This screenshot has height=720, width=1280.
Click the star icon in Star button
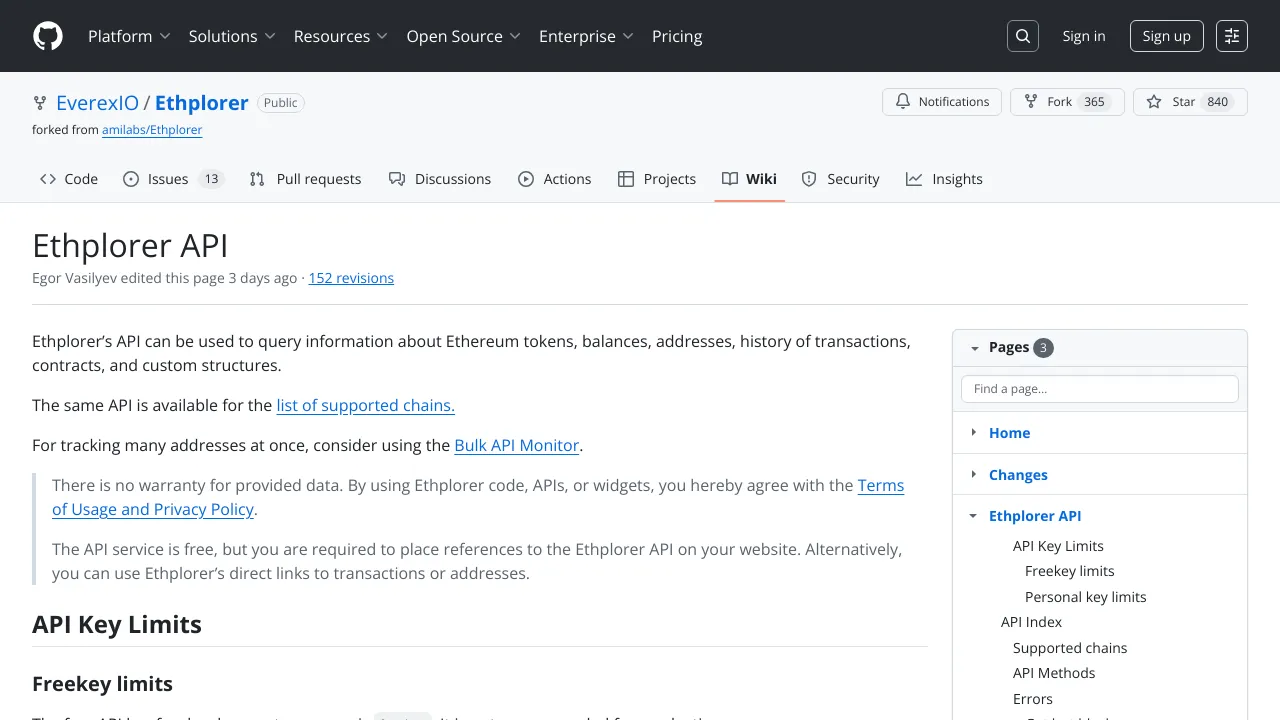click(1154, 102)
